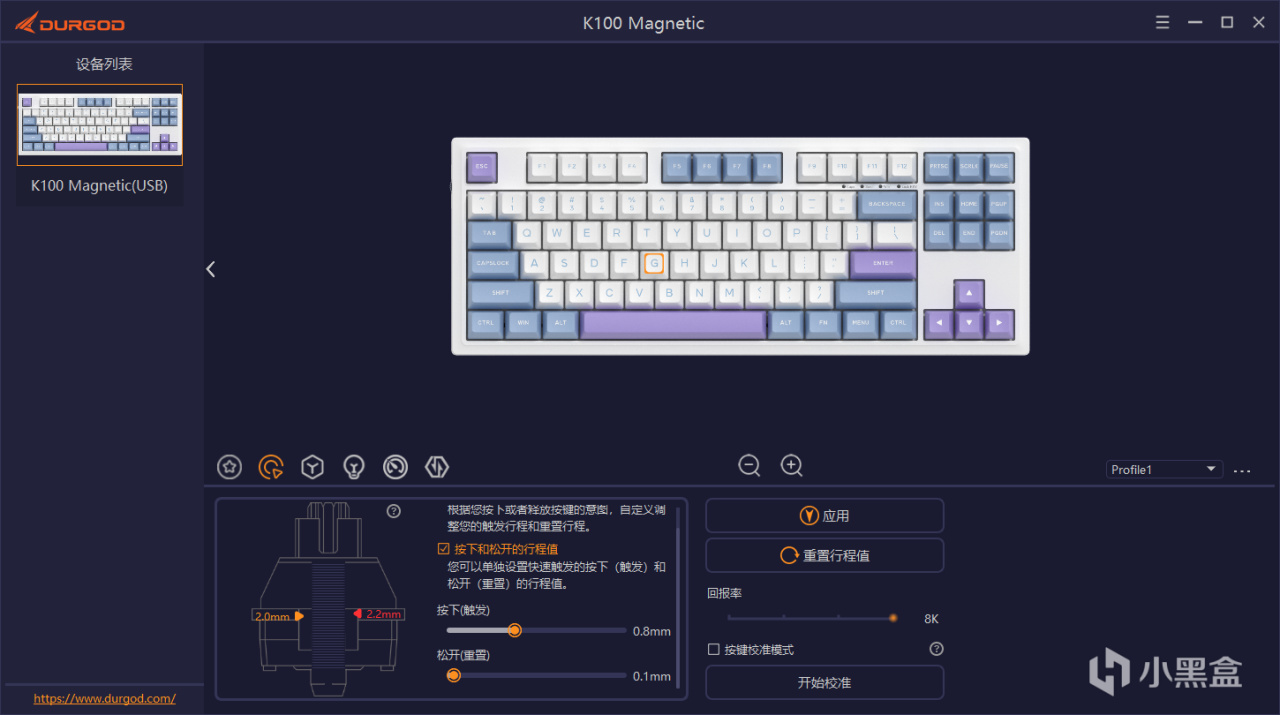Click the 2.2mm red travel marker
This screenshot has width=1280, height=715.
(378, 614)
